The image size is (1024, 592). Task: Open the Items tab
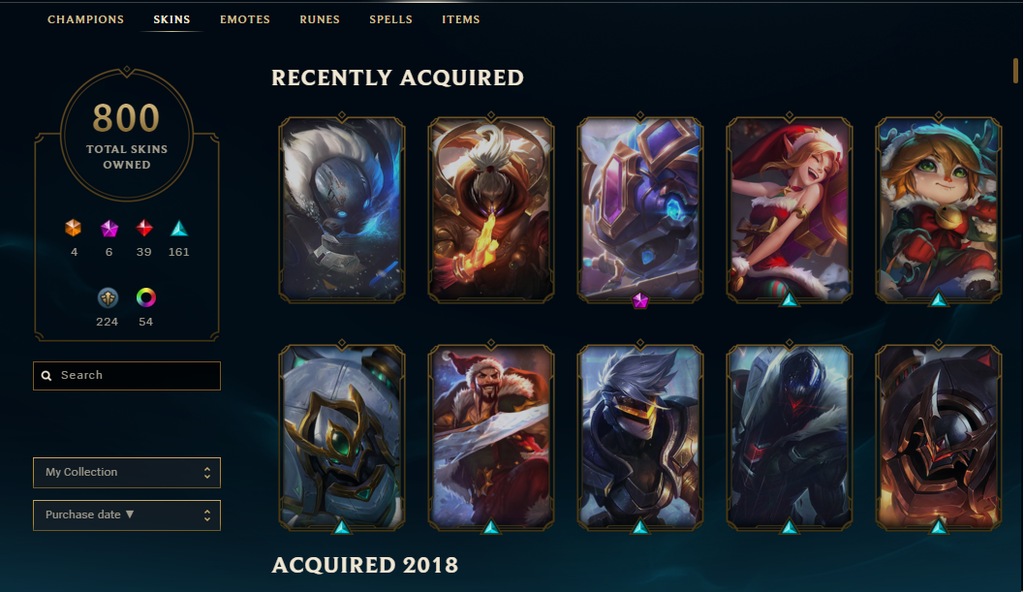[460, 20]
